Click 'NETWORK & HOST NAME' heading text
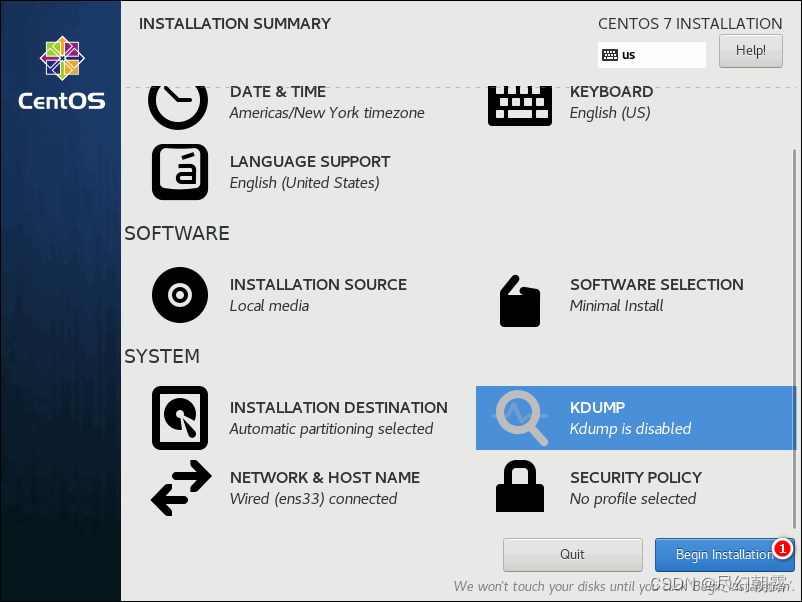The image size is (802, 602). (325, 478)
